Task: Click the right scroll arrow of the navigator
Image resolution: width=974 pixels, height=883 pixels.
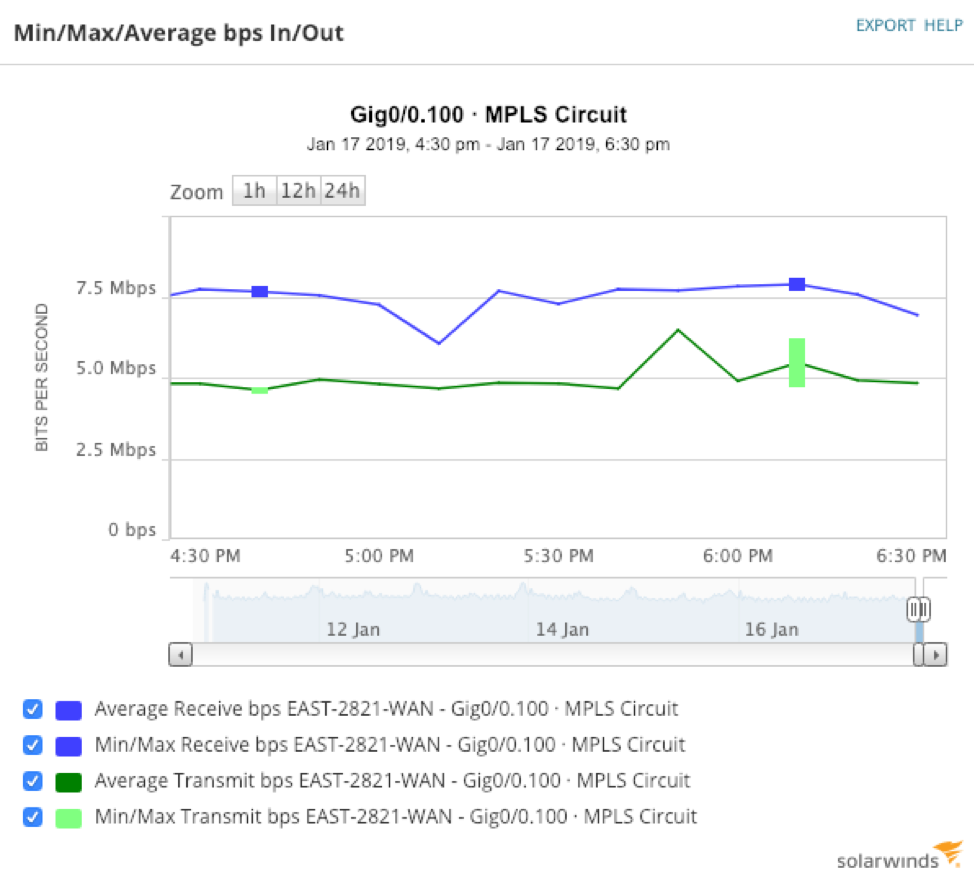Action: click(x=935, y=654)
